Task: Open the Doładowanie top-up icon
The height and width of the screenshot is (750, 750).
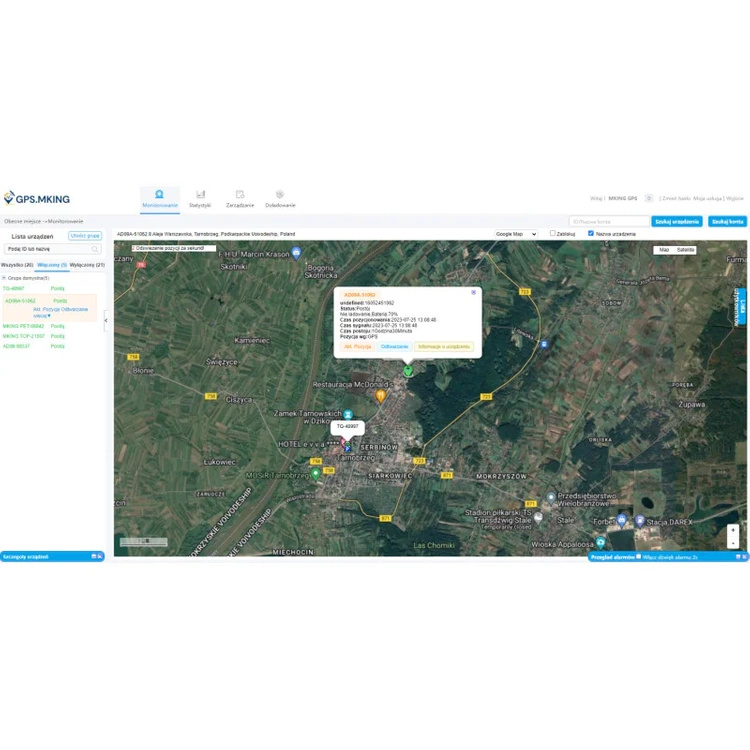Action: [x=280, y=194]
